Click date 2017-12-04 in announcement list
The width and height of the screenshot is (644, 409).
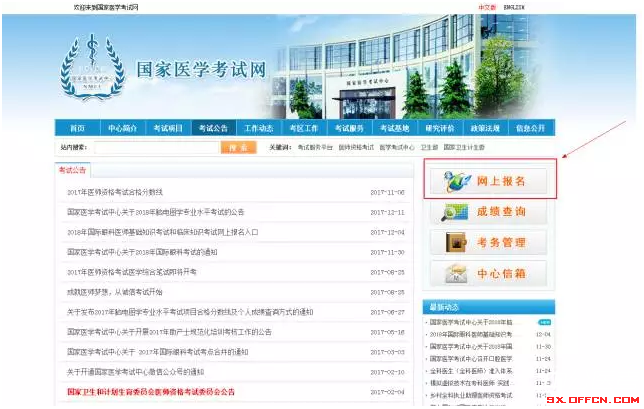click(387, 232)
